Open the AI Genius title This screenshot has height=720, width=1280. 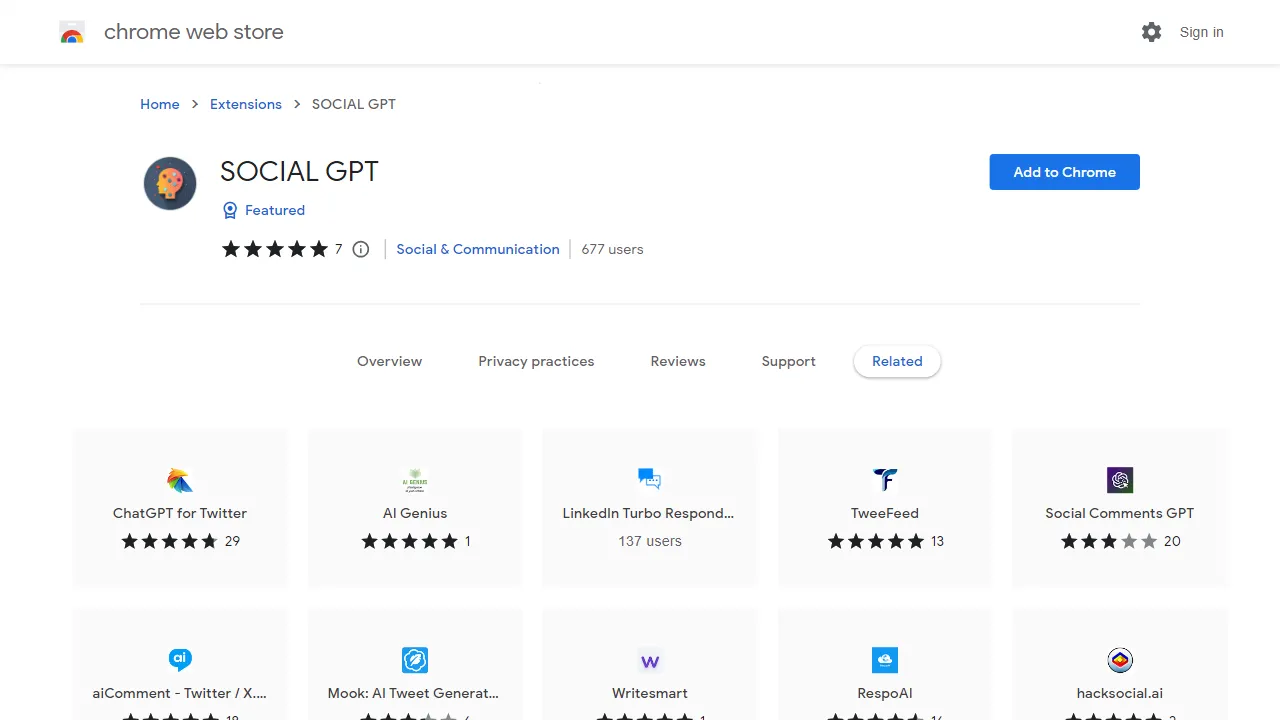point(415,513)
